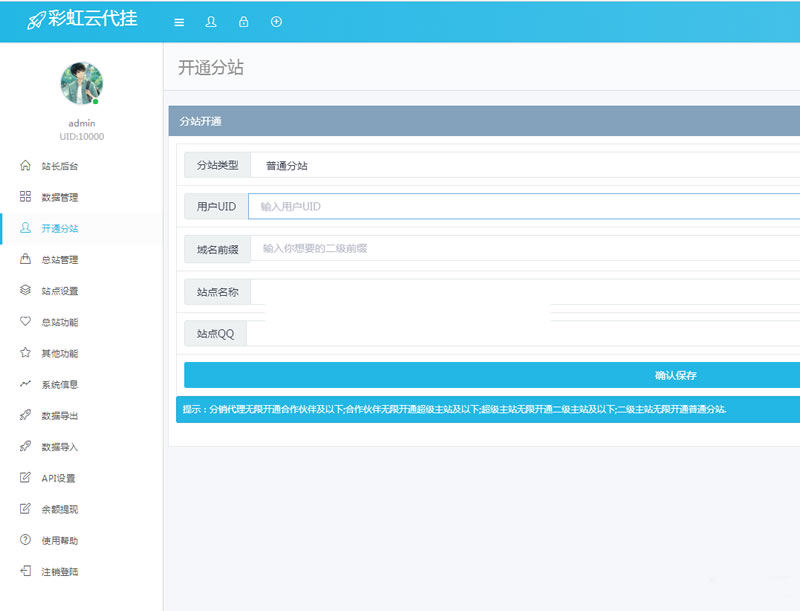The width and height of the screenshot is (800, 611).
Task: Click the 彩虹云代挂 brand title
Action: click(x=93, y=19)
